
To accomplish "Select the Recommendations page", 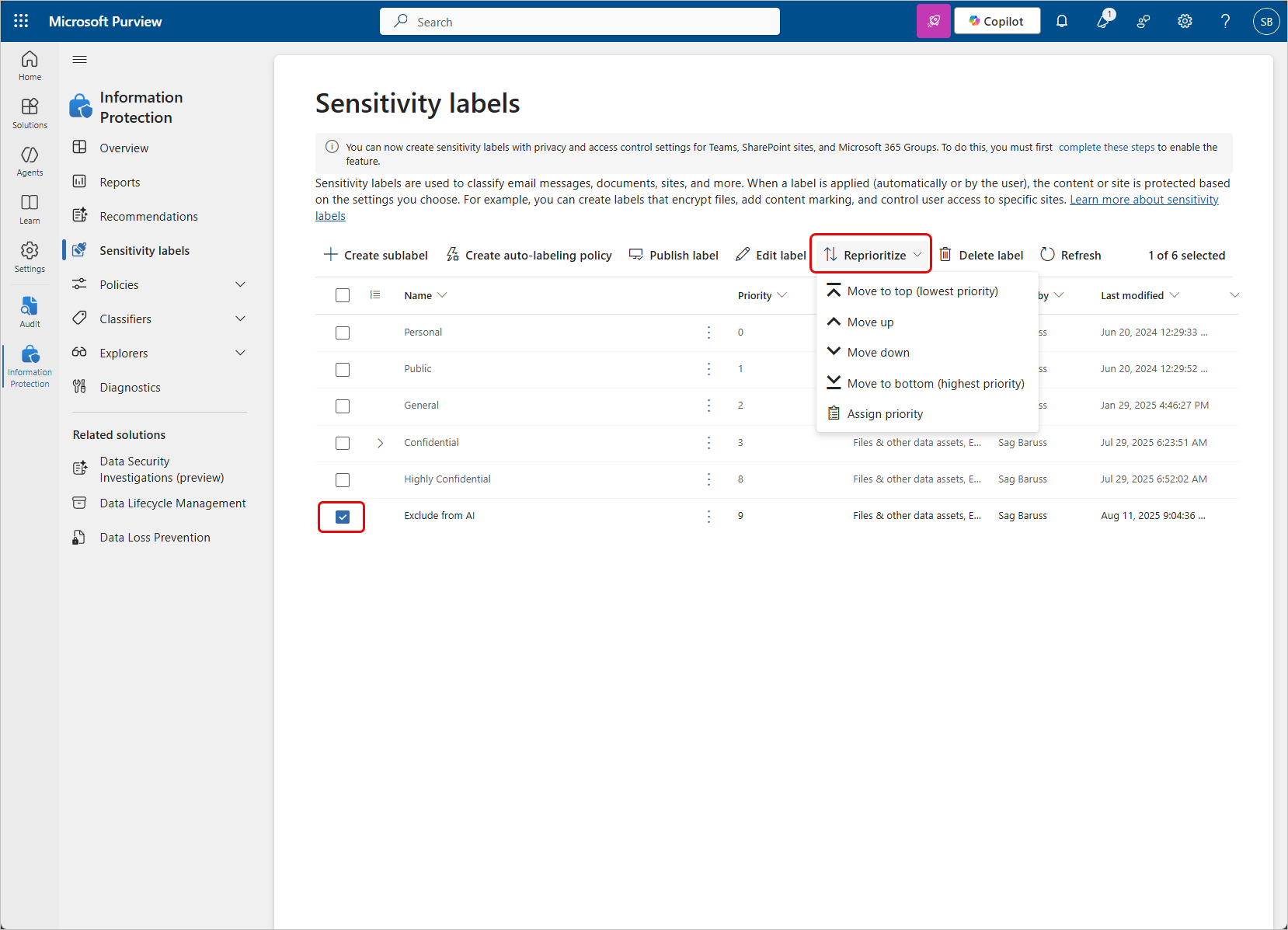I will point(148,215).
